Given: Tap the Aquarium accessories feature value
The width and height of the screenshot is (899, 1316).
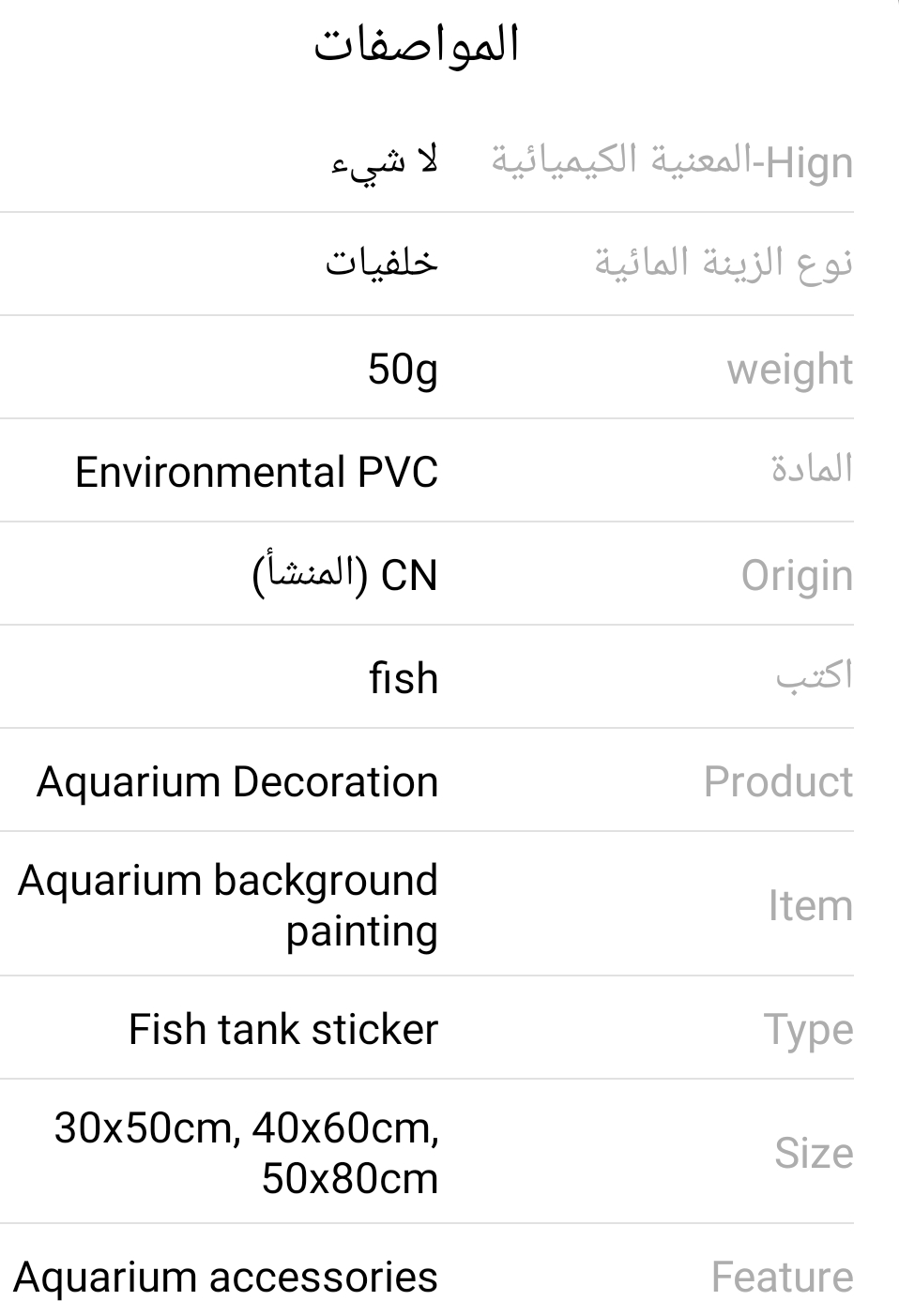Looking at the screenshot, I should click(x=226, y=1277).
